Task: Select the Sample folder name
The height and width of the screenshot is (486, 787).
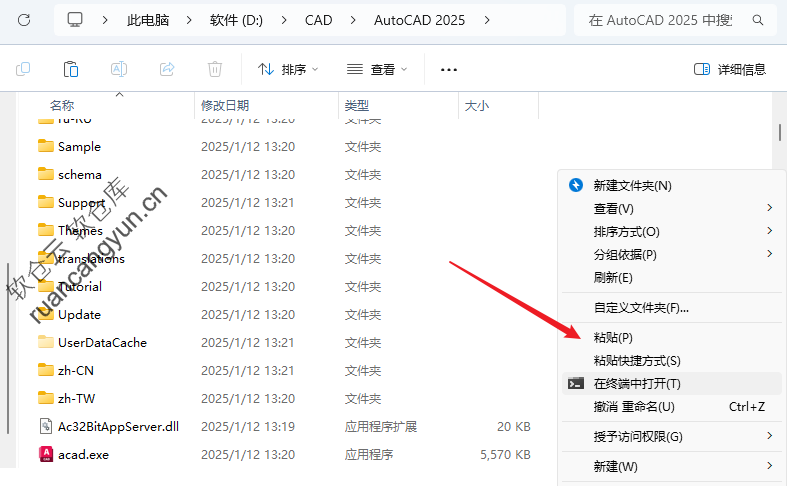Action: click(x=79, y=147)
